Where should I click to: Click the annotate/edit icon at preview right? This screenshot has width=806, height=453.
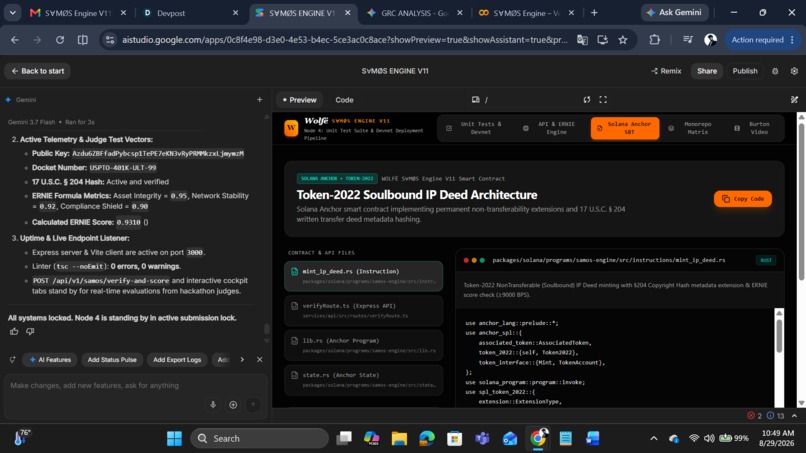coord(794,100)
